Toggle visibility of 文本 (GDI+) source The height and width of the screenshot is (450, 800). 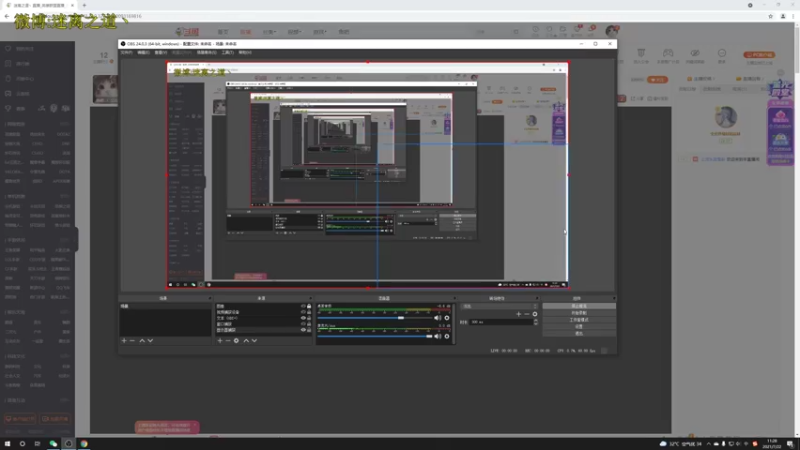[303, 318]
